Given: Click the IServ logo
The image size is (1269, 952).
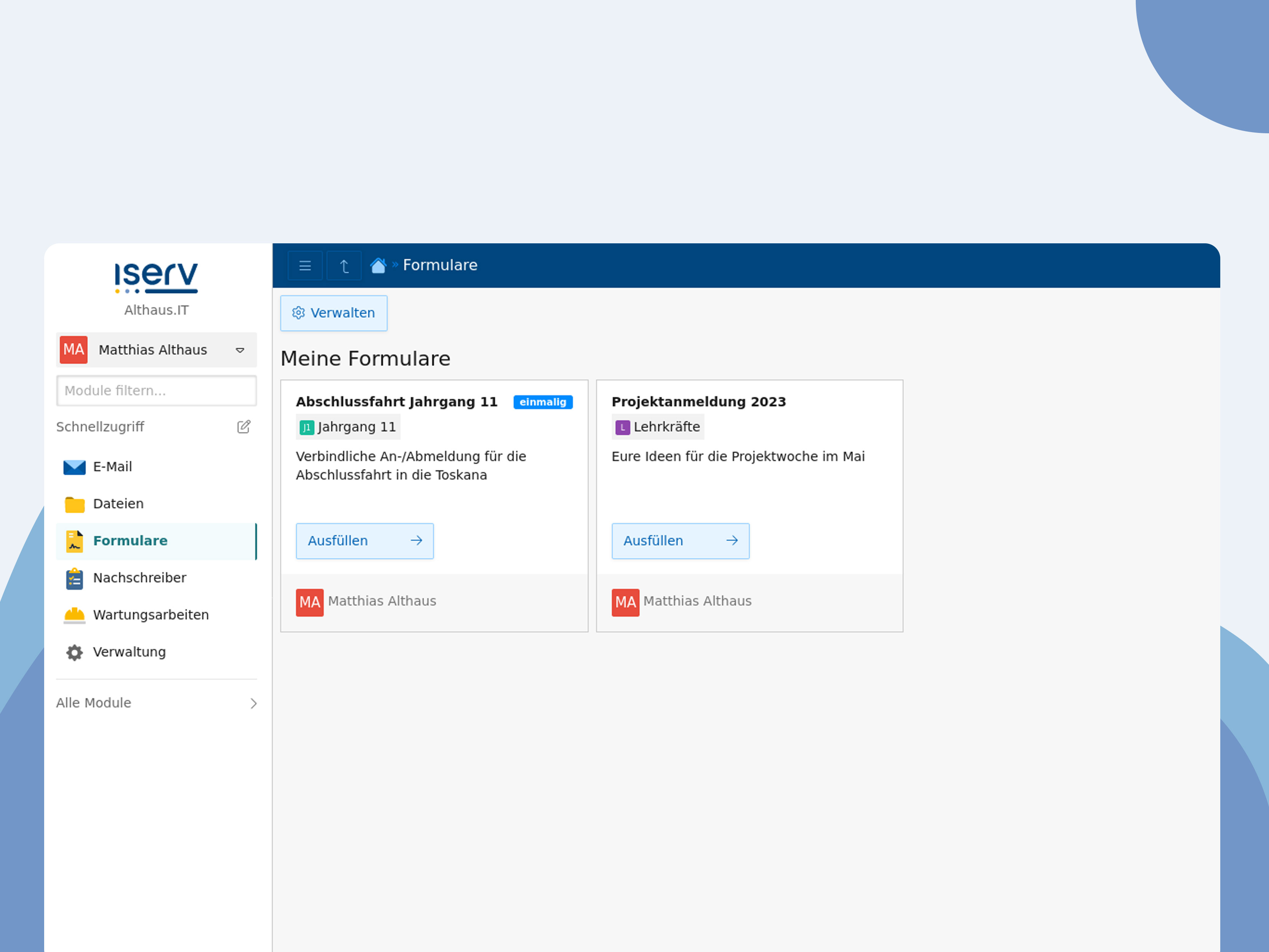Looking at the screenshot, I should click(x=156, y=278).
